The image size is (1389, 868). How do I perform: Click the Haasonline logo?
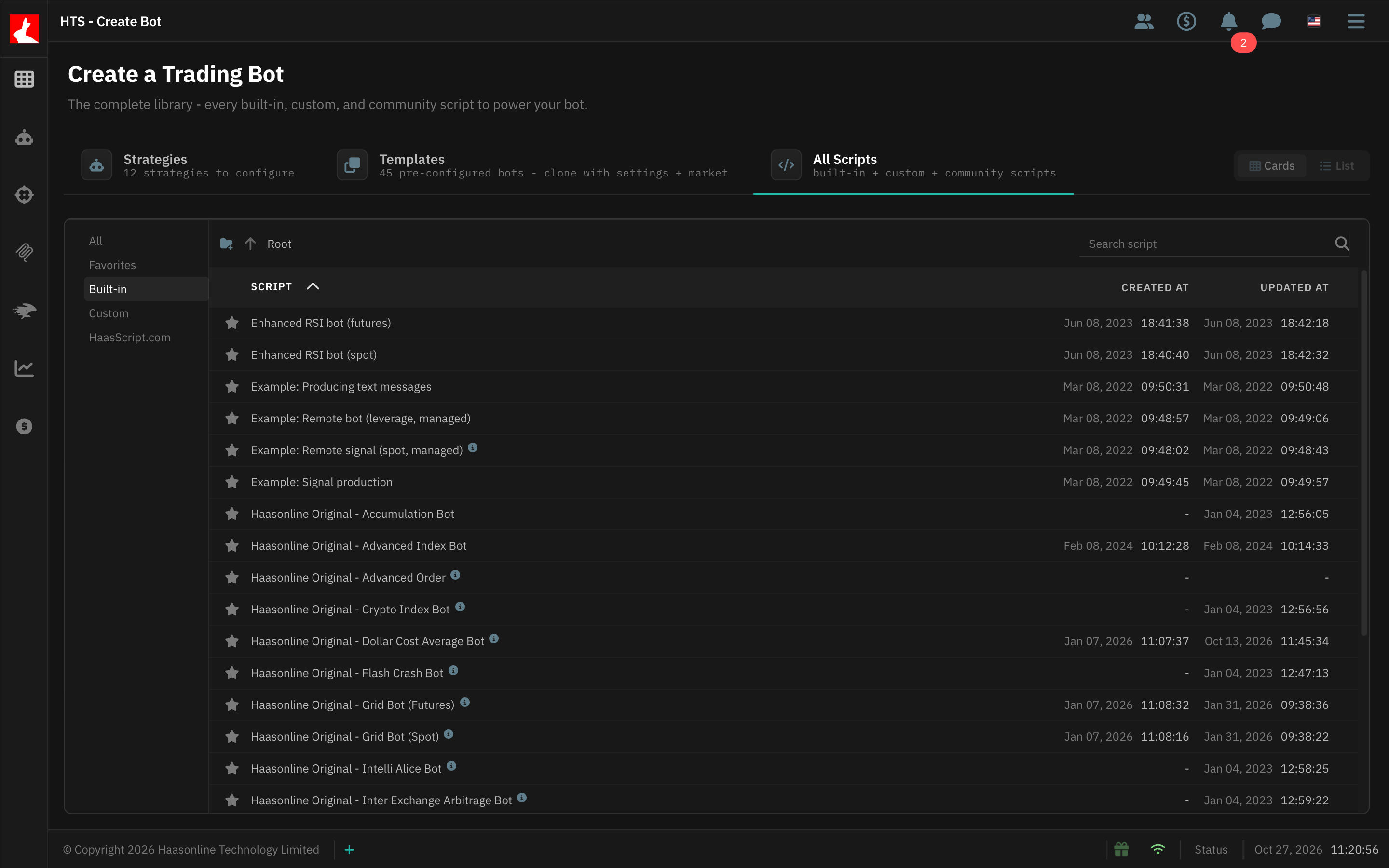24,29
